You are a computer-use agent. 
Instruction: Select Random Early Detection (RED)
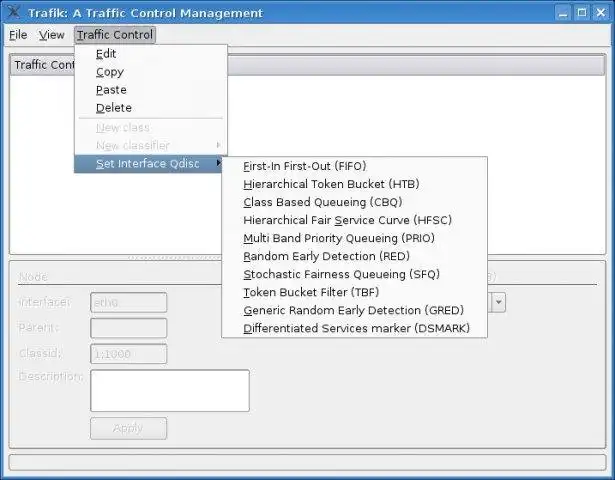[x=355, y=256]
